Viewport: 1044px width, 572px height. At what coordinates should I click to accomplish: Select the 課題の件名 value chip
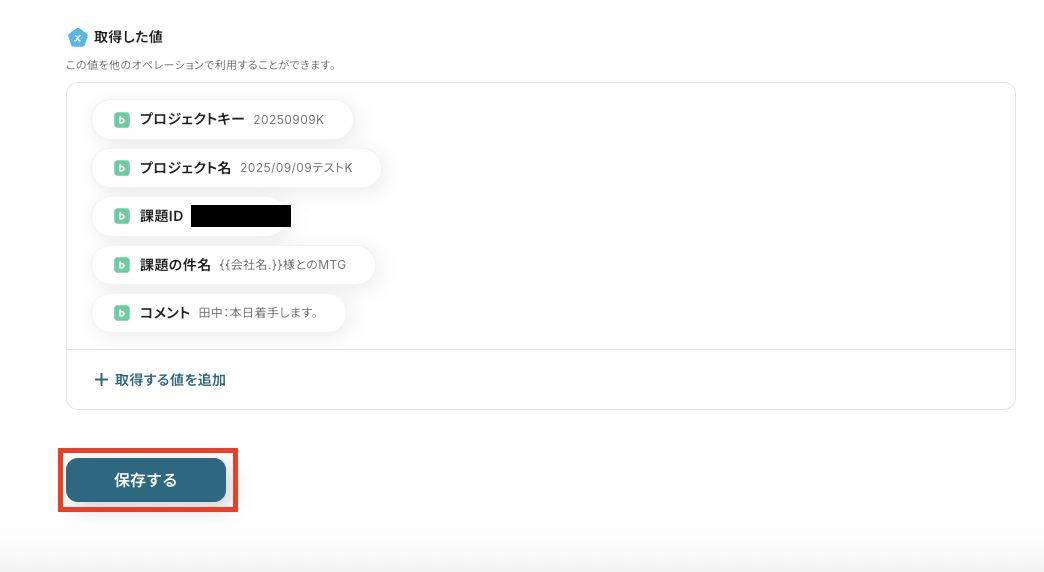(234, 265)
